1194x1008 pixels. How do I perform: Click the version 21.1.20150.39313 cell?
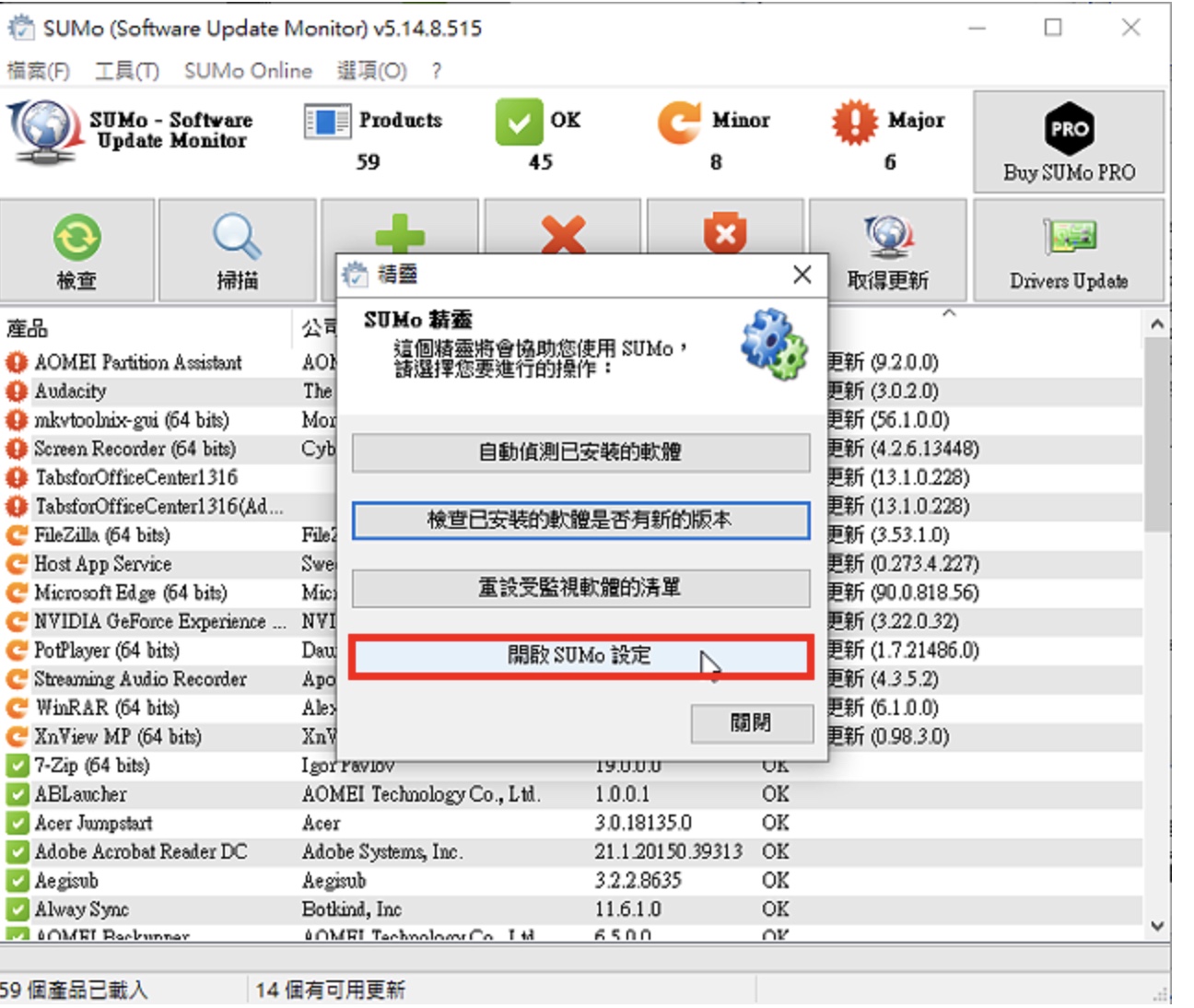tap(668, 851)
